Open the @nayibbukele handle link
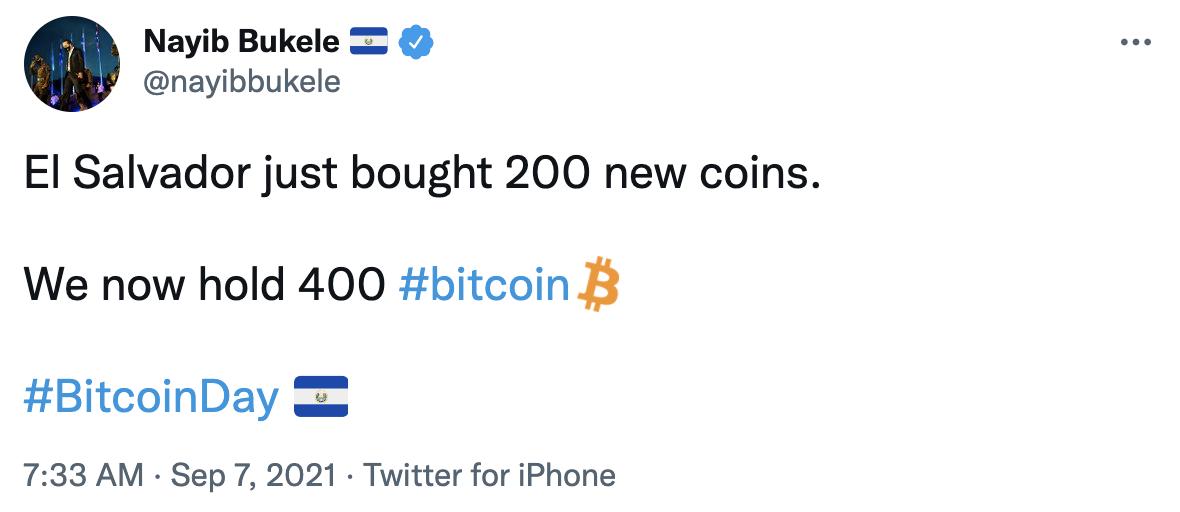Image resolution: width=1180 pixels, height=512 pixels. pyautogui.click(x=242, y=81)
